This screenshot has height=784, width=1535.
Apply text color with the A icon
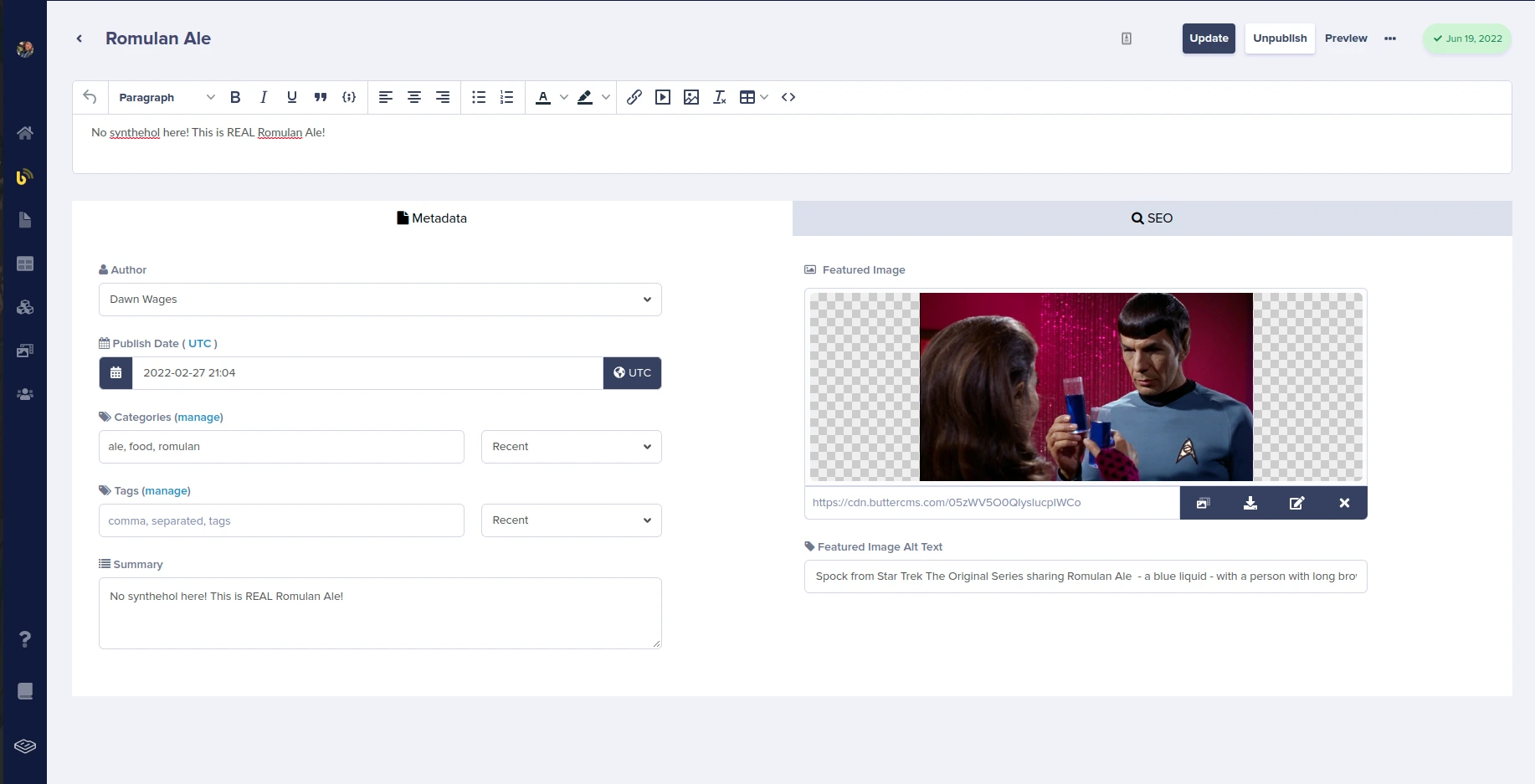coord(543,97)
